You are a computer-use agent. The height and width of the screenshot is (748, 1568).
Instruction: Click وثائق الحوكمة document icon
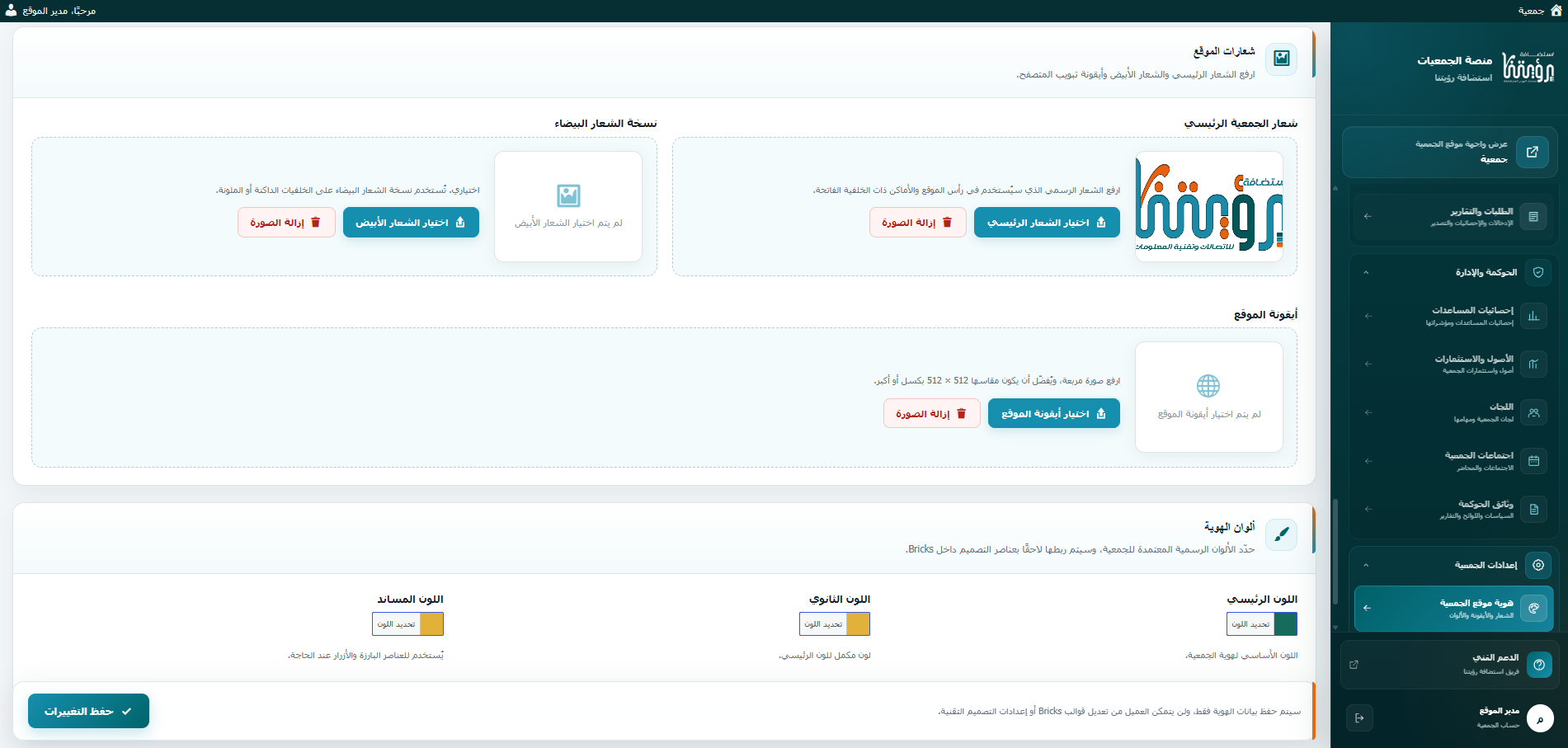pos(1533,509)
